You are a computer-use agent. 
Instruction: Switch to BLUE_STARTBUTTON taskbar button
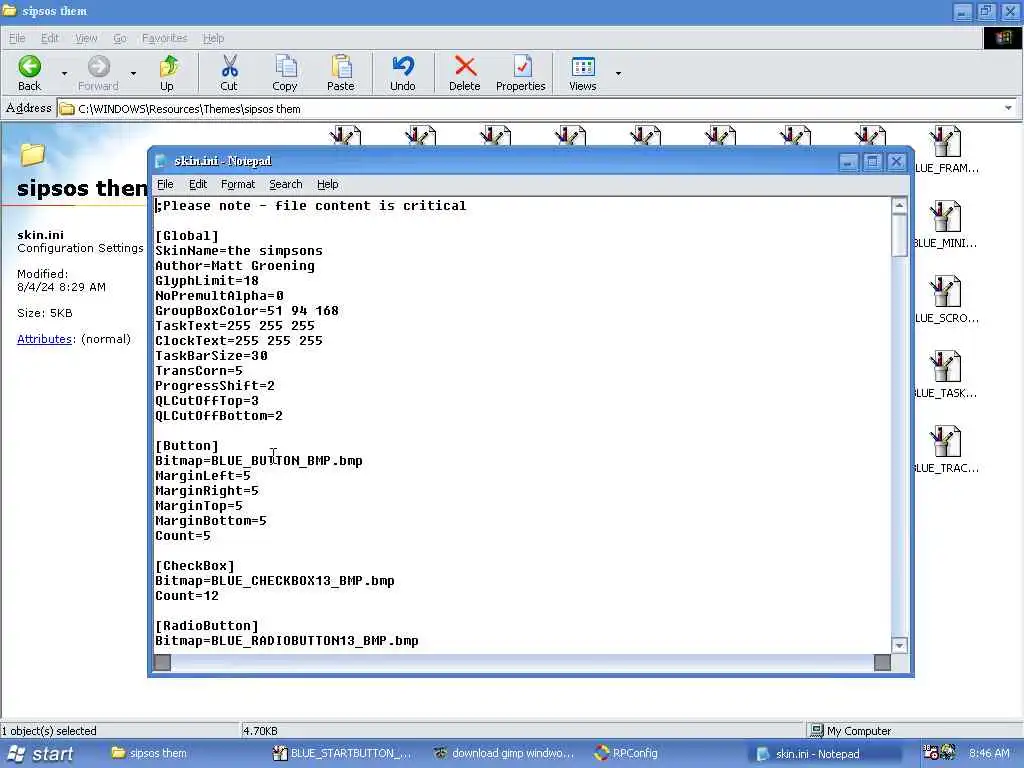point(342,754)
